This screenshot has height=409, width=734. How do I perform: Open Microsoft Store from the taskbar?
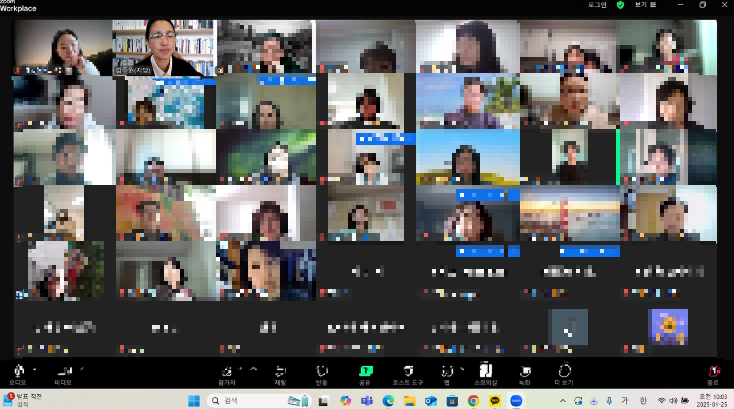452,401
